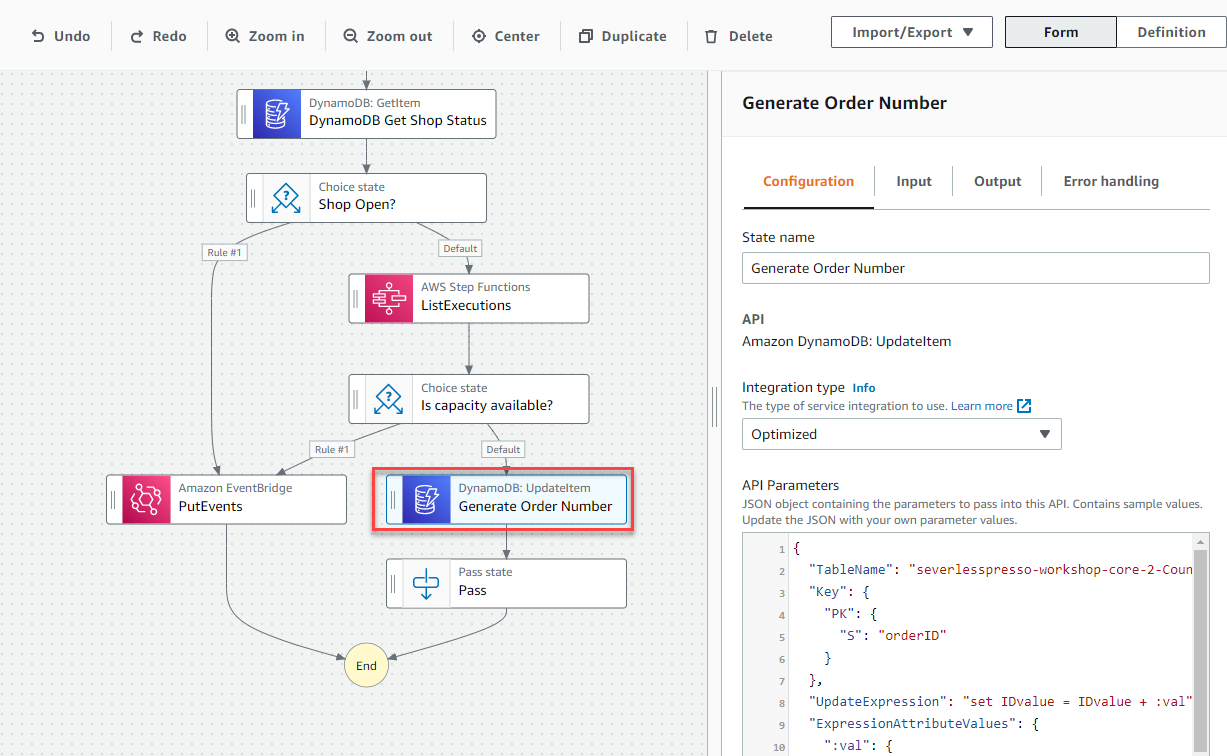Click the Rule #1 label under Shop Open?

coord(224,252)
